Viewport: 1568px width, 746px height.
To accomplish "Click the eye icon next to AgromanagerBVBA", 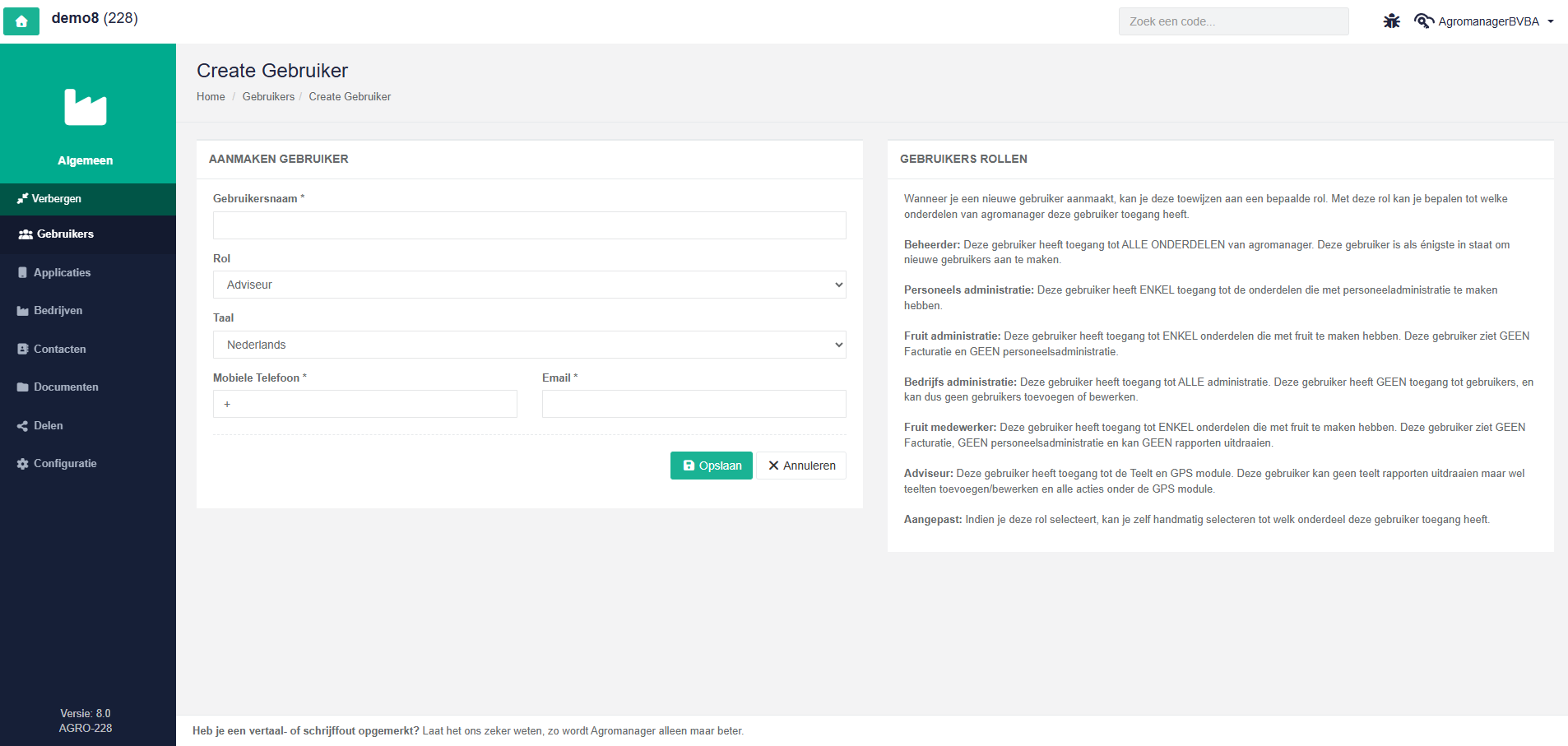I will click(x=1423, y=21).
